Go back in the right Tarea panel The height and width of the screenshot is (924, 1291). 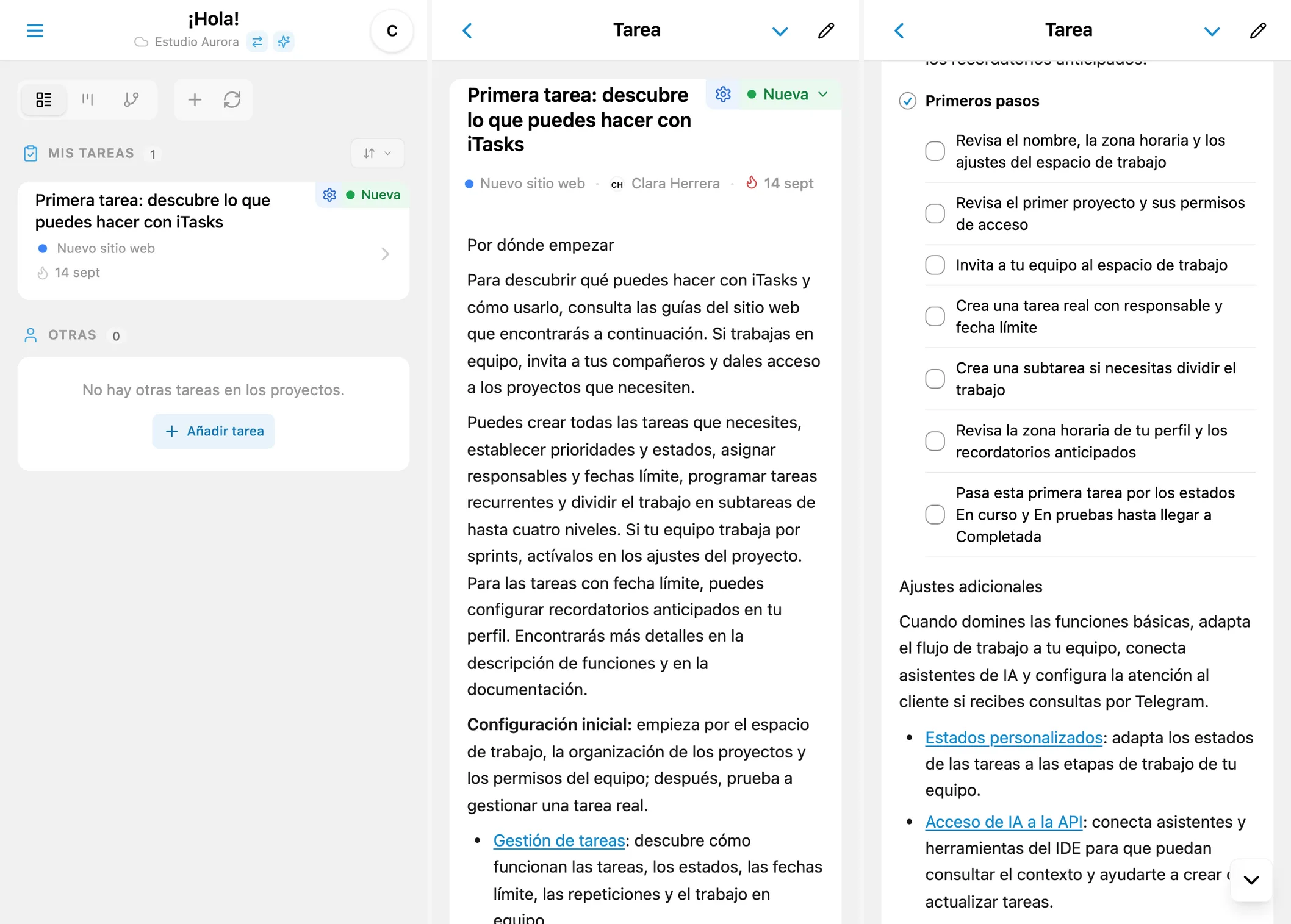tap(899, 30)
